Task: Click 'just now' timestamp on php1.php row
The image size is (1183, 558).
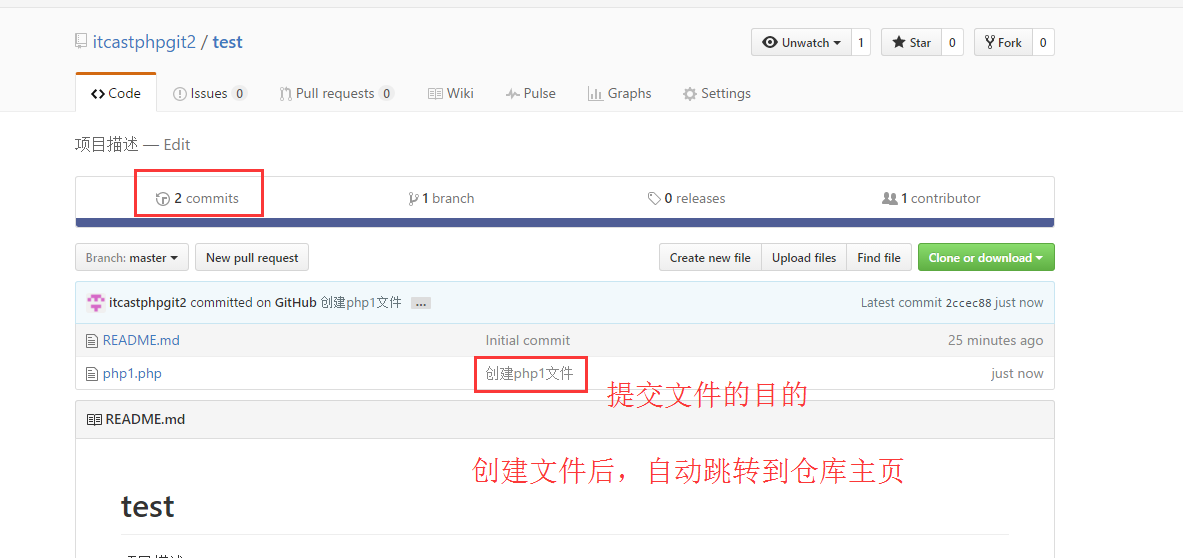Action: point(1017,373)
